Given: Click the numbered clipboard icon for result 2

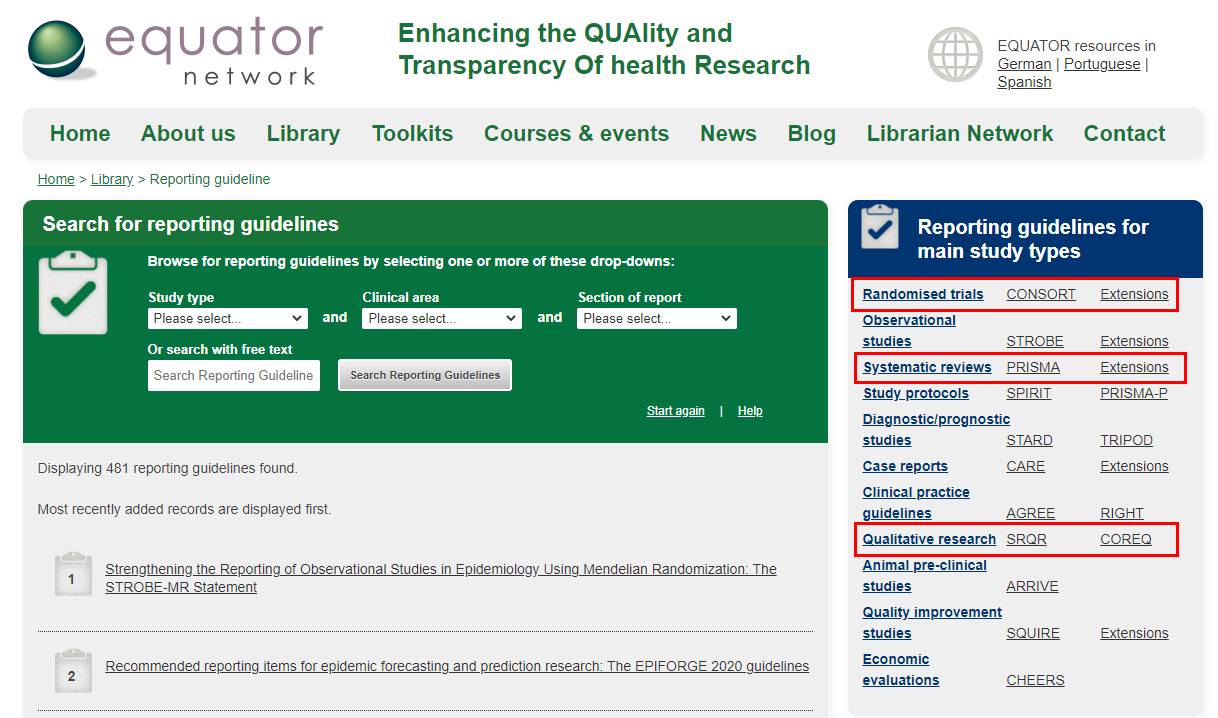Looking at the screenshot, I should pos(72,672).
